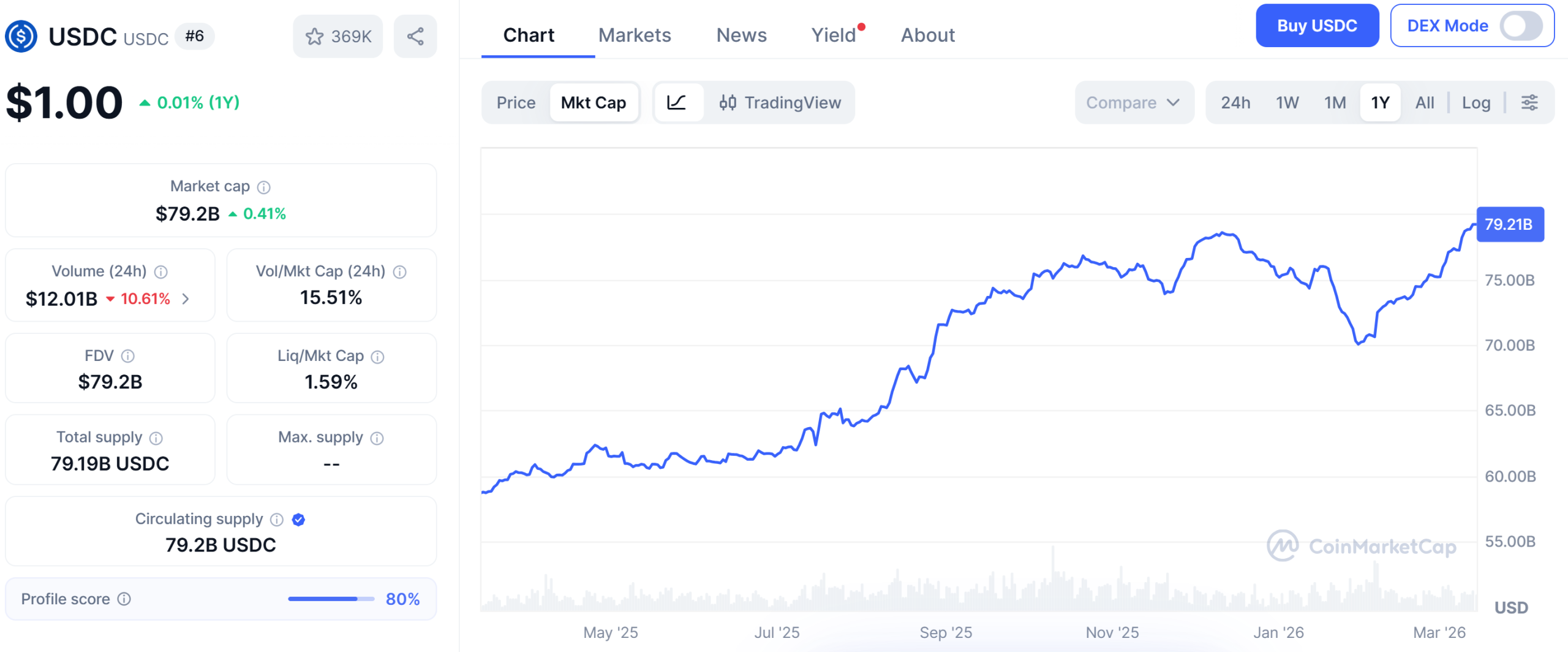Expand Volume (24h) details with chevron arrow
The image size is (1568, 652).
coord(187,299)
